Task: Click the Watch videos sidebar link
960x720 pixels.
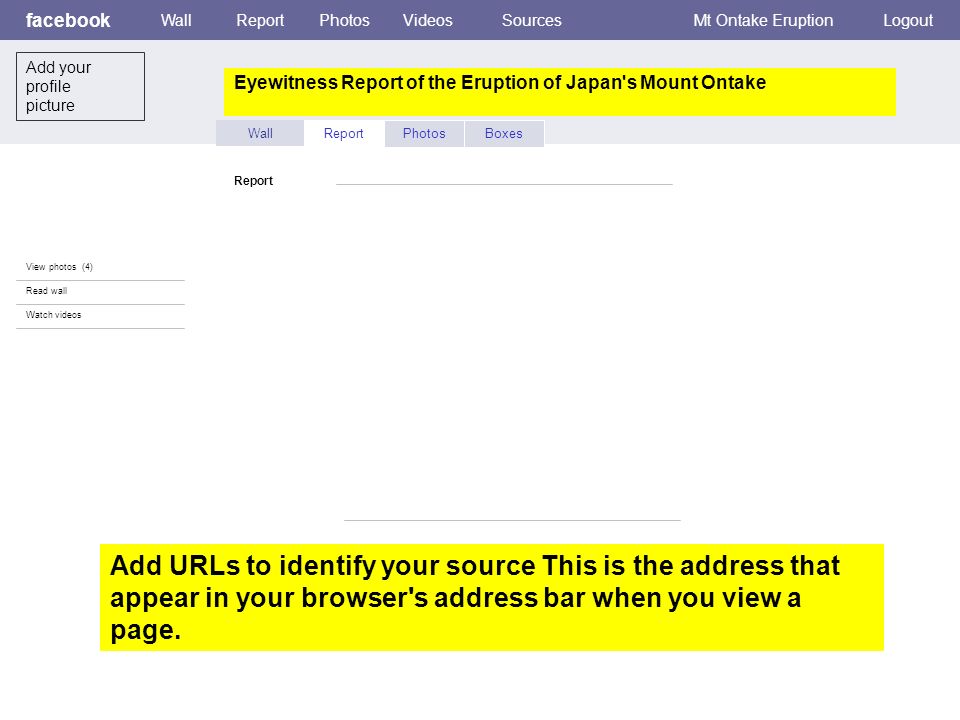Action: tap(53, 315)
